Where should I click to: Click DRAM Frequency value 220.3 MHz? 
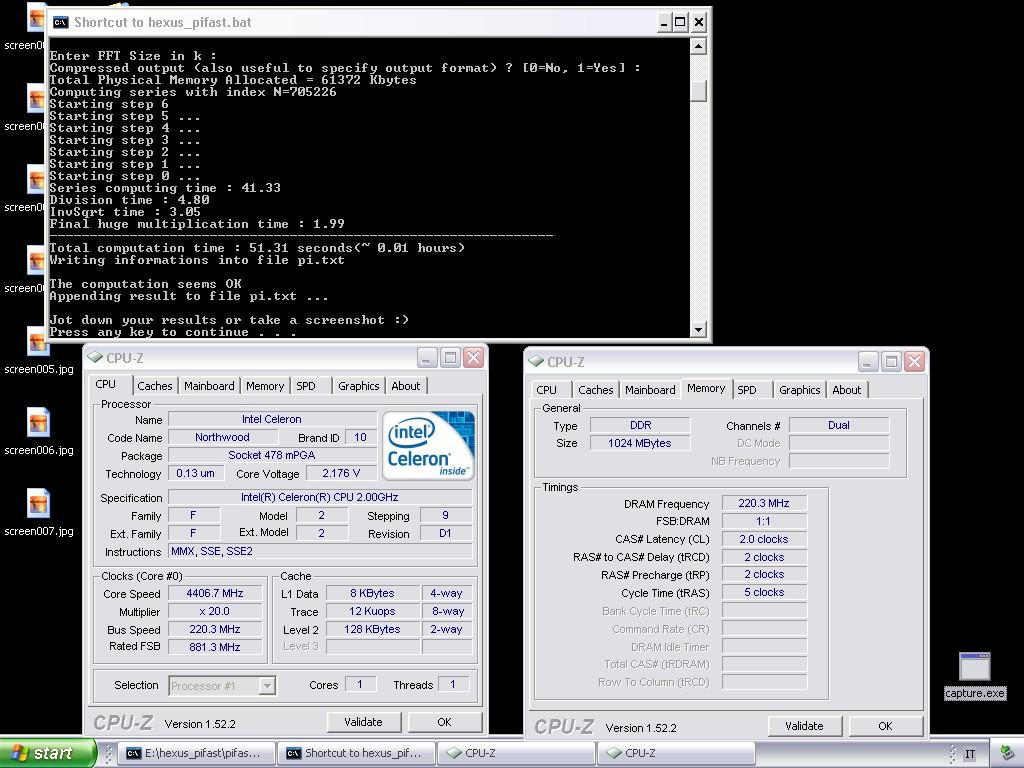pyautogui.click(x=764, y=503)
